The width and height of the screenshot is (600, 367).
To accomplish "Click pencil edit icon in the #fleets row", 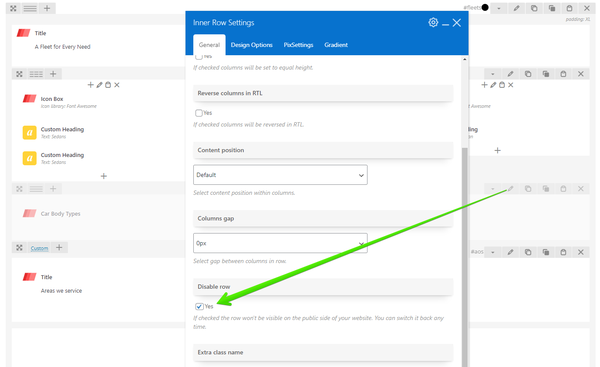I will click(x=516, y=8).
